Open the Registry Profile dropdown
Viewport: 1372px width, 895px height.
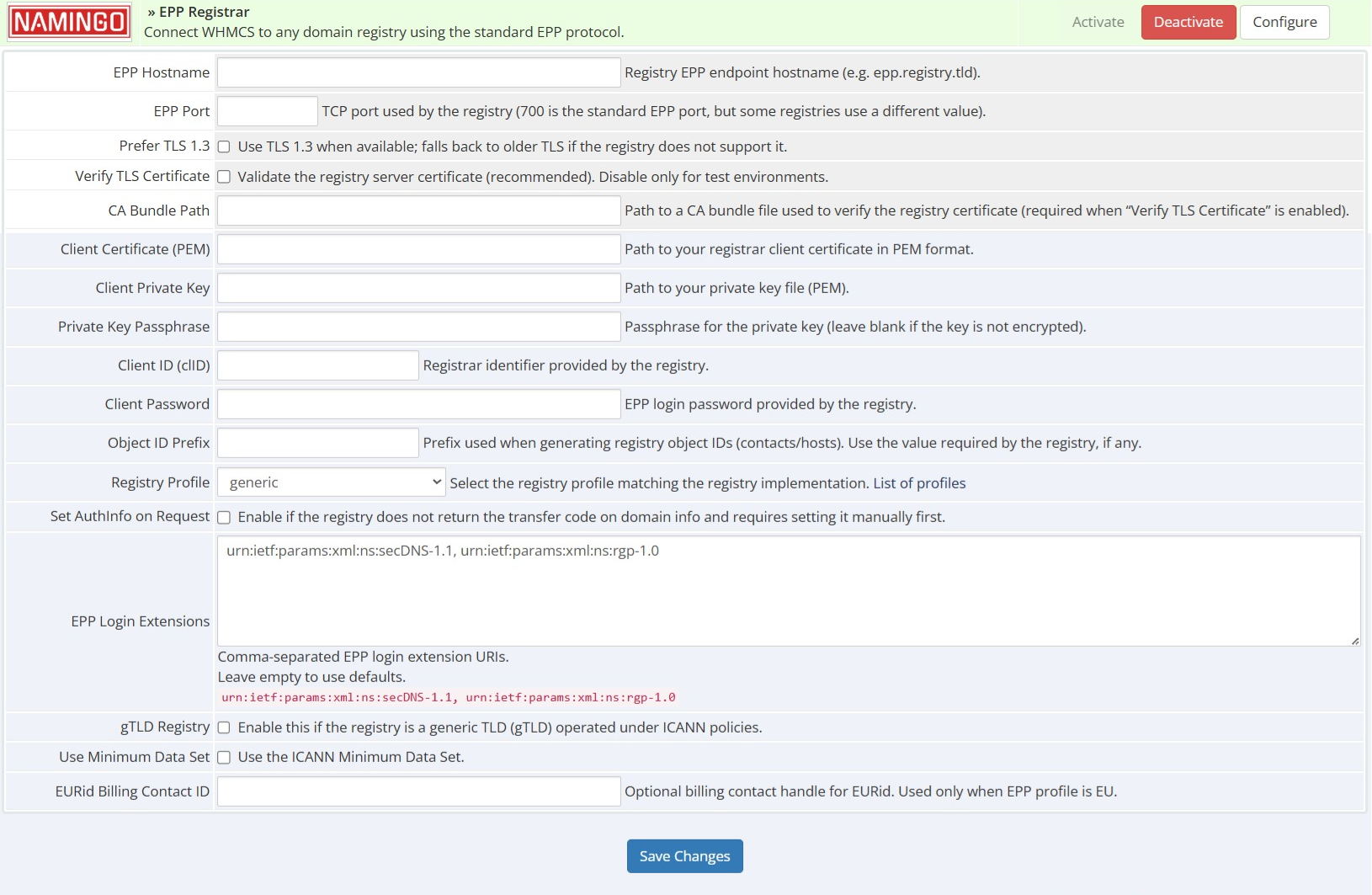tap(331, 482)
